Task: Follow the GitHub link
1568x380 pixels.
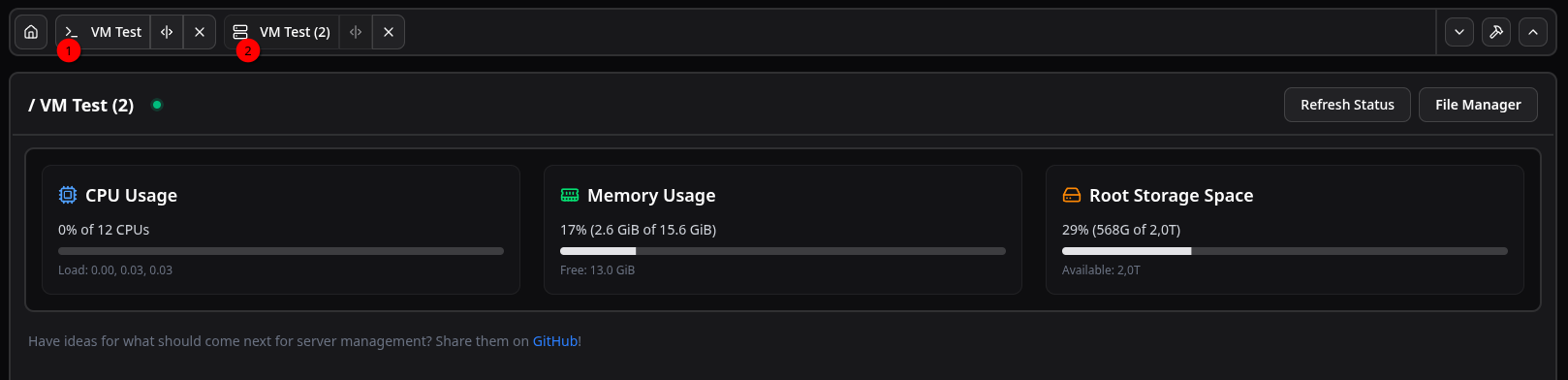Action: pyautogui.click(x=555, y=341)
